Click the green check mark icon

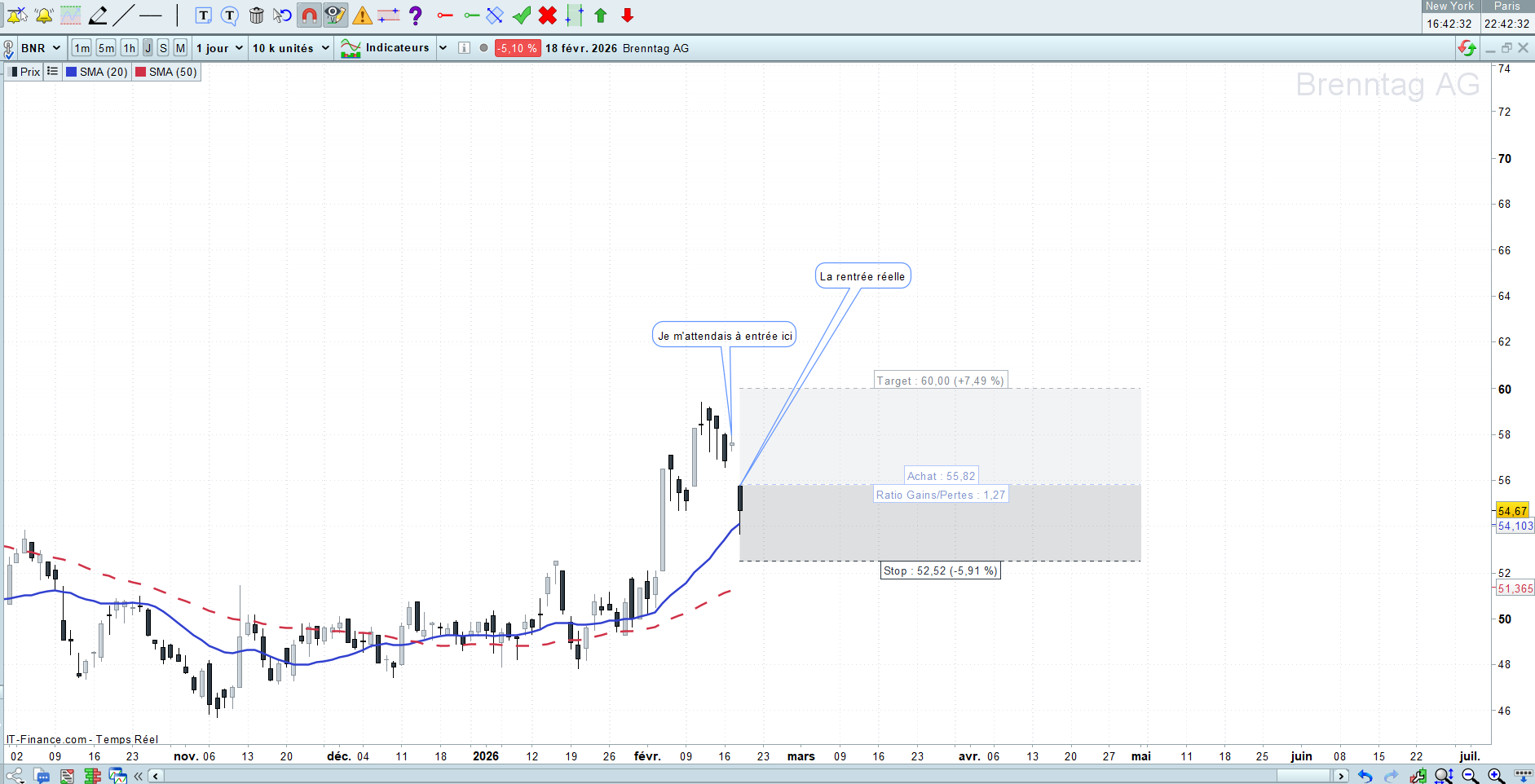[522, 15]
